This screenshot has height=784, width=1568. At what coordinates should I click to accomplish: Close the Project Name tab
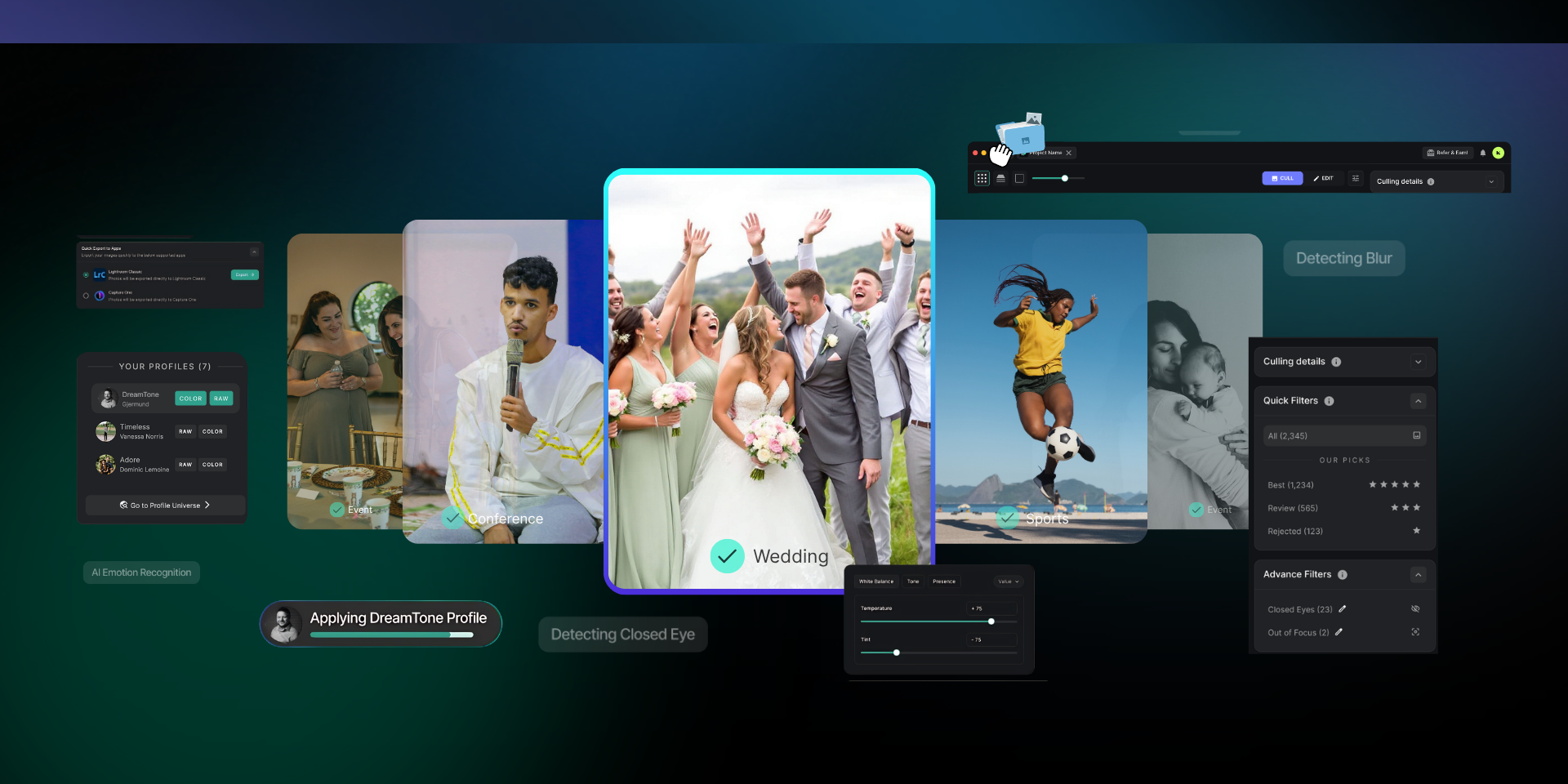point(1068,153)
